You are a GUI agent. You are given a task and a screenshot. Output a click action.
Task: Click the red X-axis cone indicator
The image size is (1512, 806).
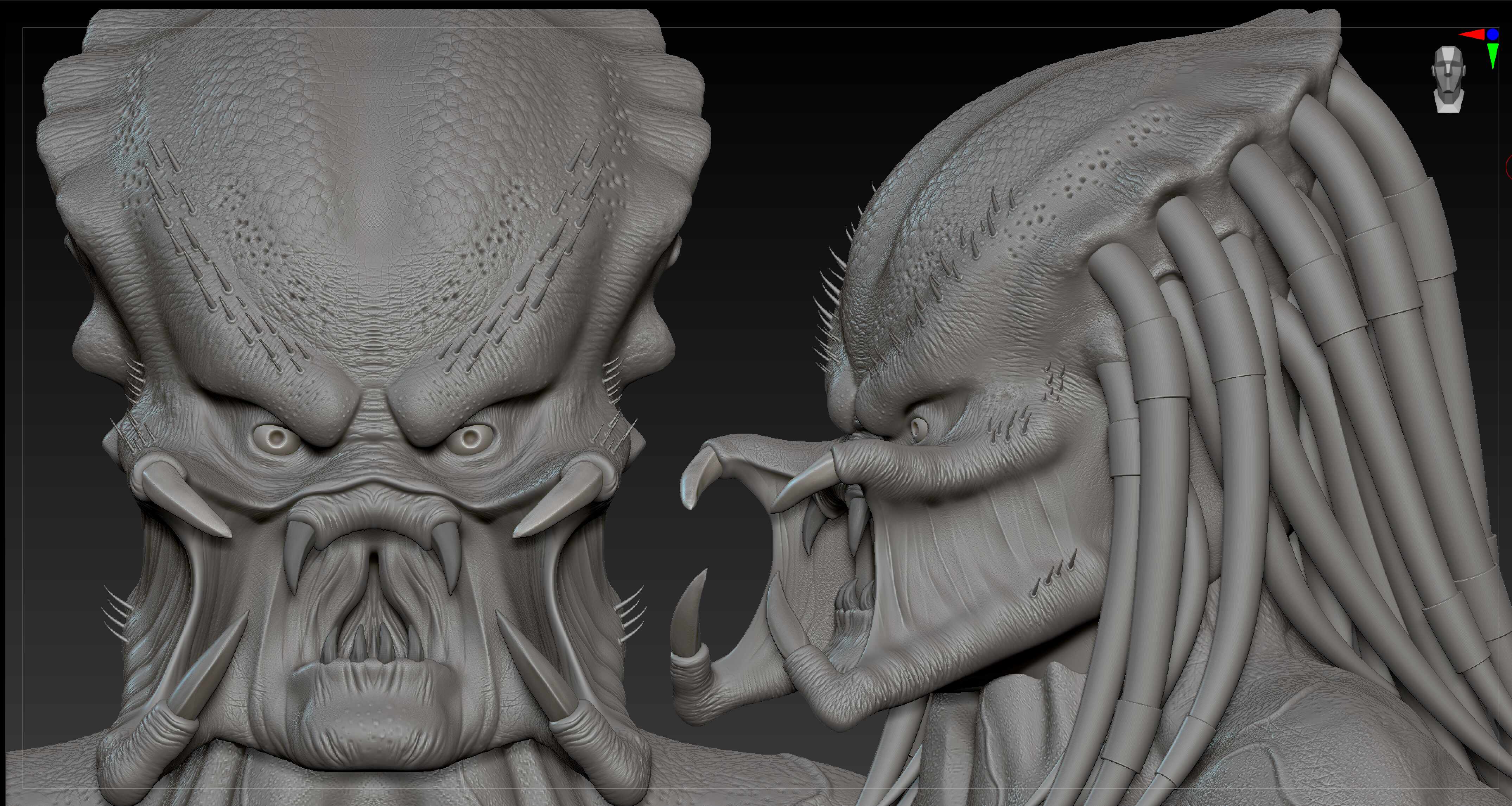[1472, 34]
